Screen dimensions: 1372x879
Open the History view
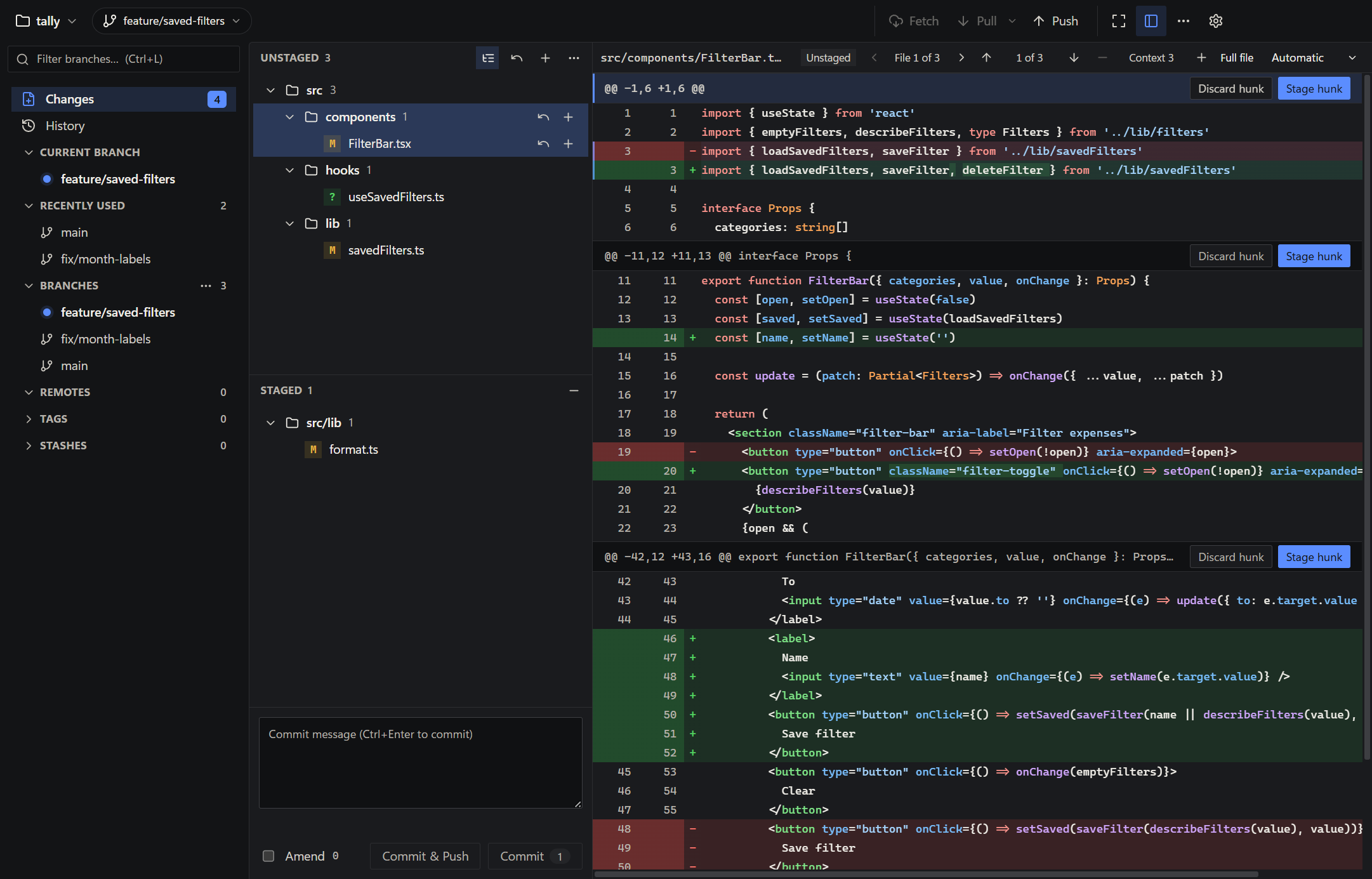pos(124,126)
